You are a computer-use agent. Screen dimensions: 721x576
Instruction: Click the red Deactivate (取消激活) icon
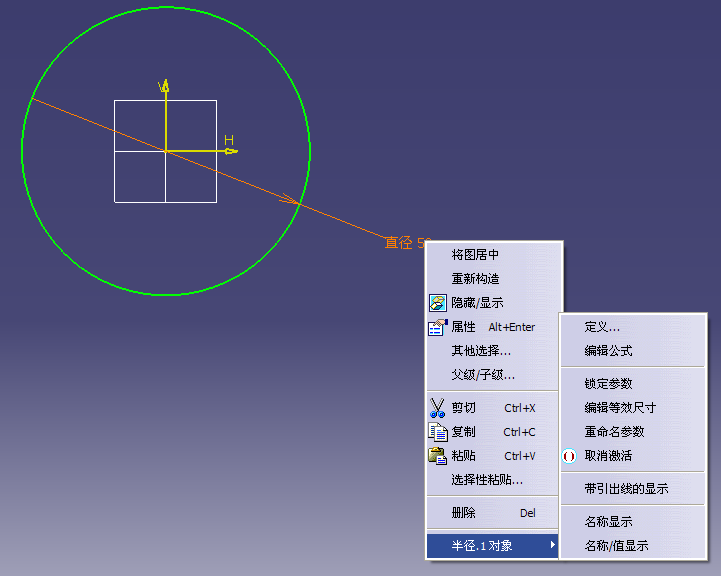[x=570, y=456]
